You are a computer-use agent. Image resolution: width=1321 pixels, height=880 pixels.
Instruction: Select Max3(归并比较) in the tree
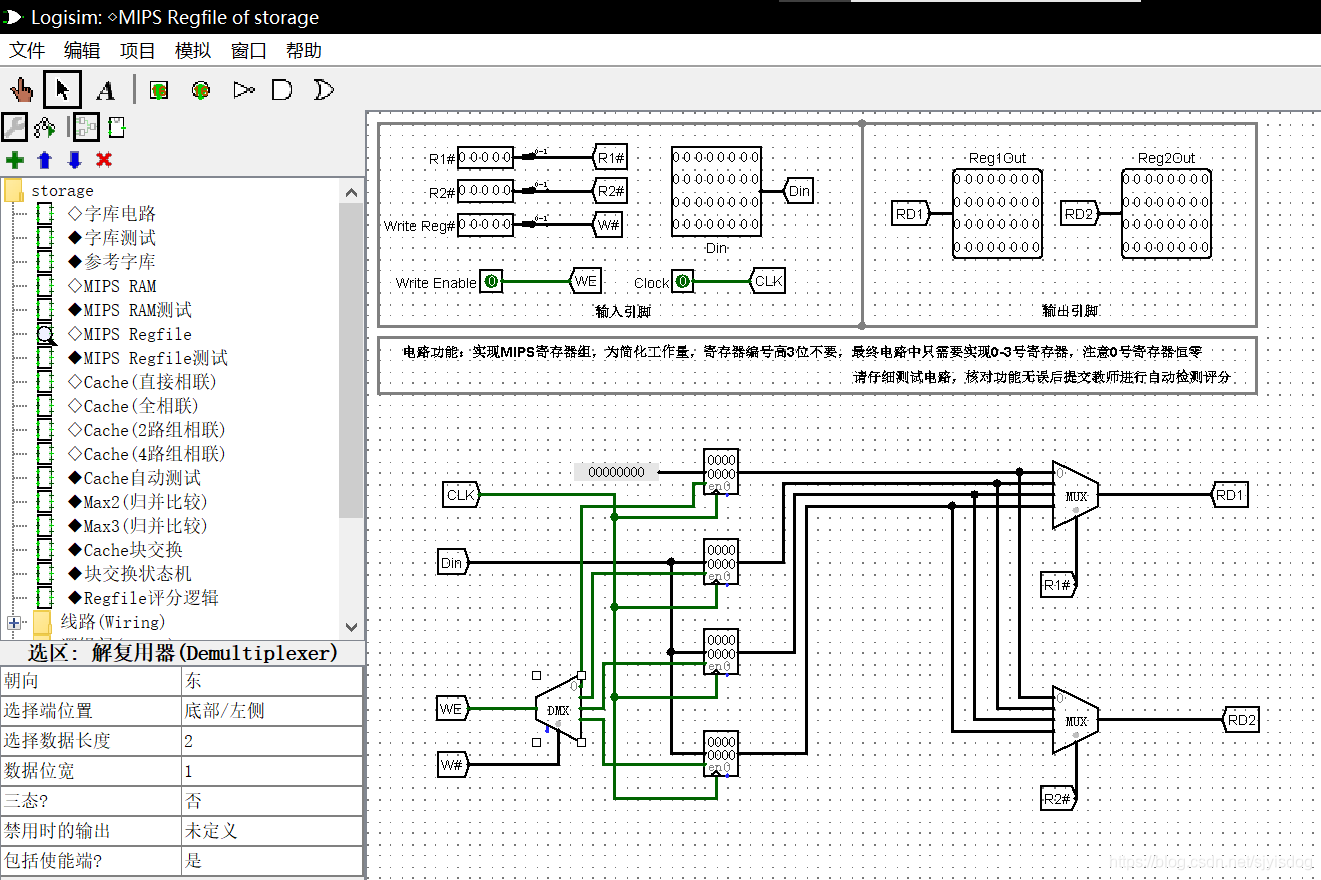tap(137, 526)
